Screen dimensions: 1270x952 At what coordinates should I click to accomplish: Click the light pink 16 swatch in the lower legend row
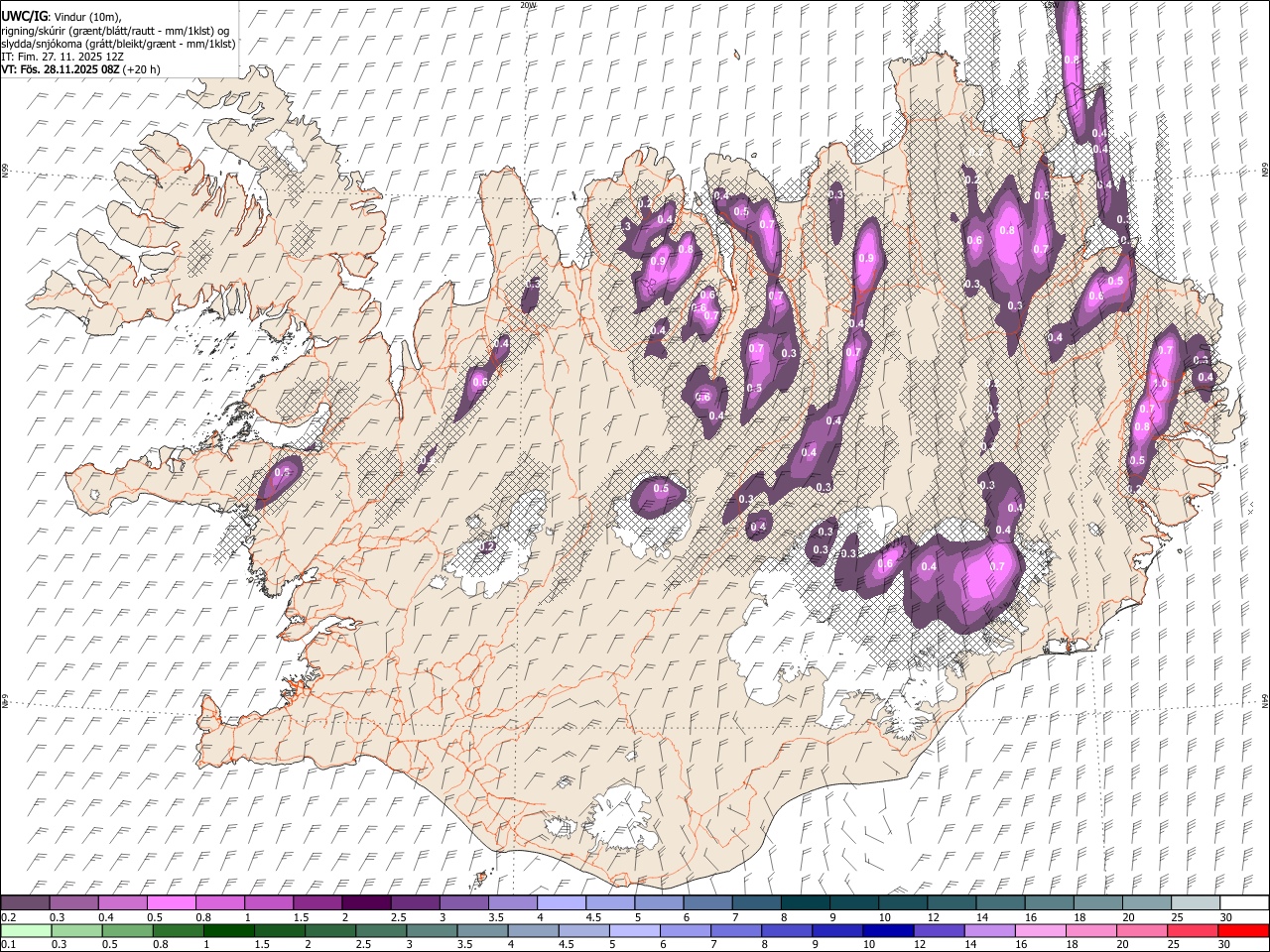point(1040,930)
